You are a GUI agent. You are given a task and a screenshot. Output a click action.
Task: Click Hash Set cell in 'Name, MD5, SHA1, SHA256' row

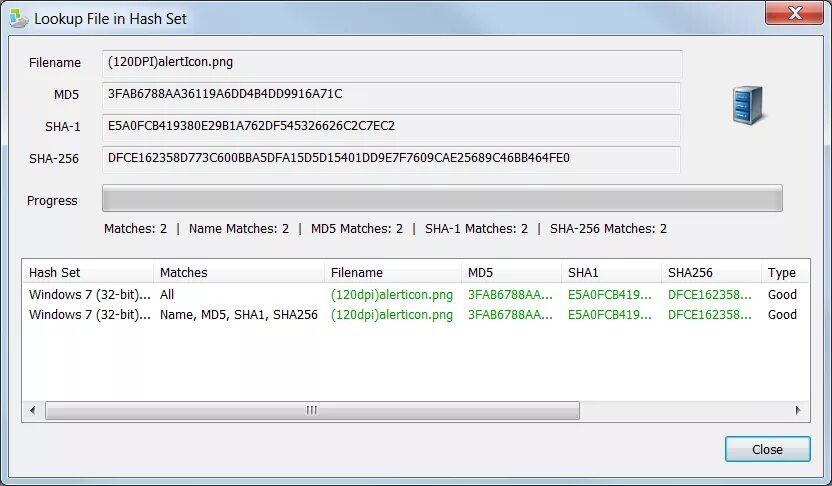point(89,315)
